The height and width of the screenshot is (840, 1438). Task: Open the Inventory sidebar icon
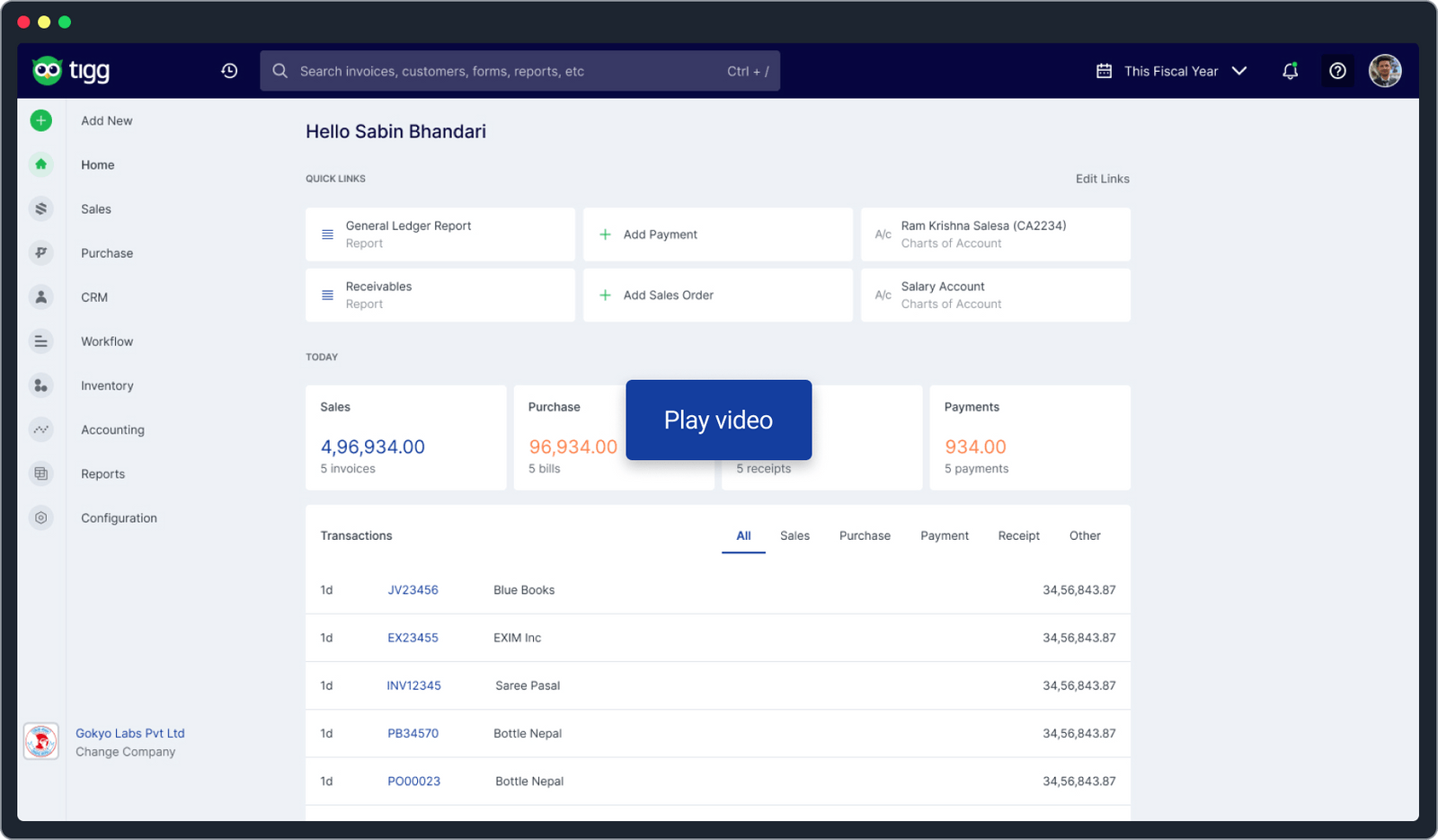click(x=41, y=385)
